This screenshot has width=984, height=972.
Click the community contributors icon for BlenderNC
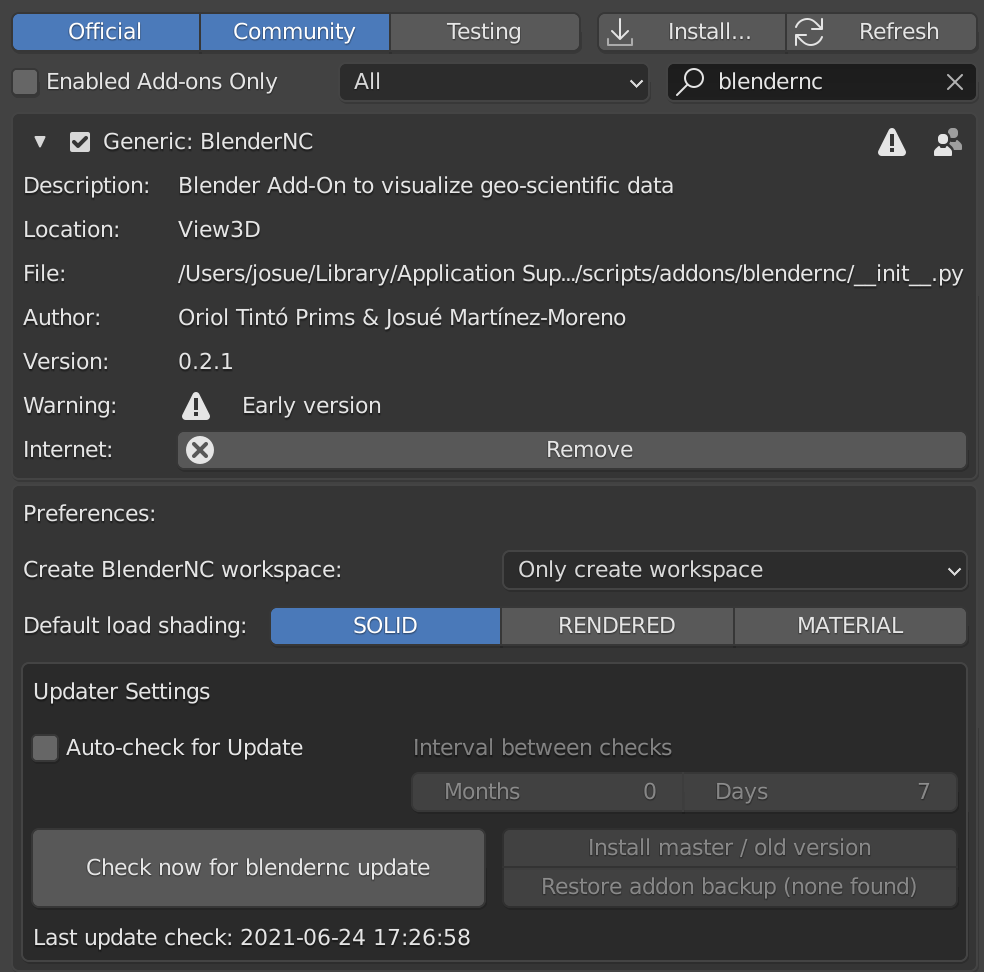click(945, 142)
